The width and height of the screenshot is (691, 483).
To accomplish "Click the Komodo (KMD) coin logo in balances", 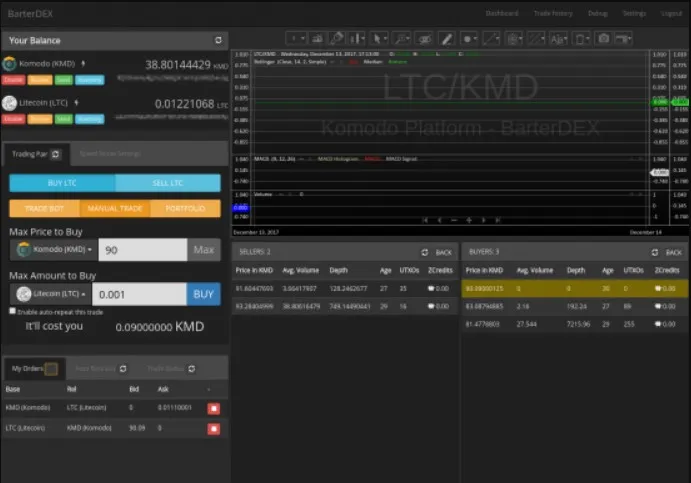I will click(x=9, y=64).
